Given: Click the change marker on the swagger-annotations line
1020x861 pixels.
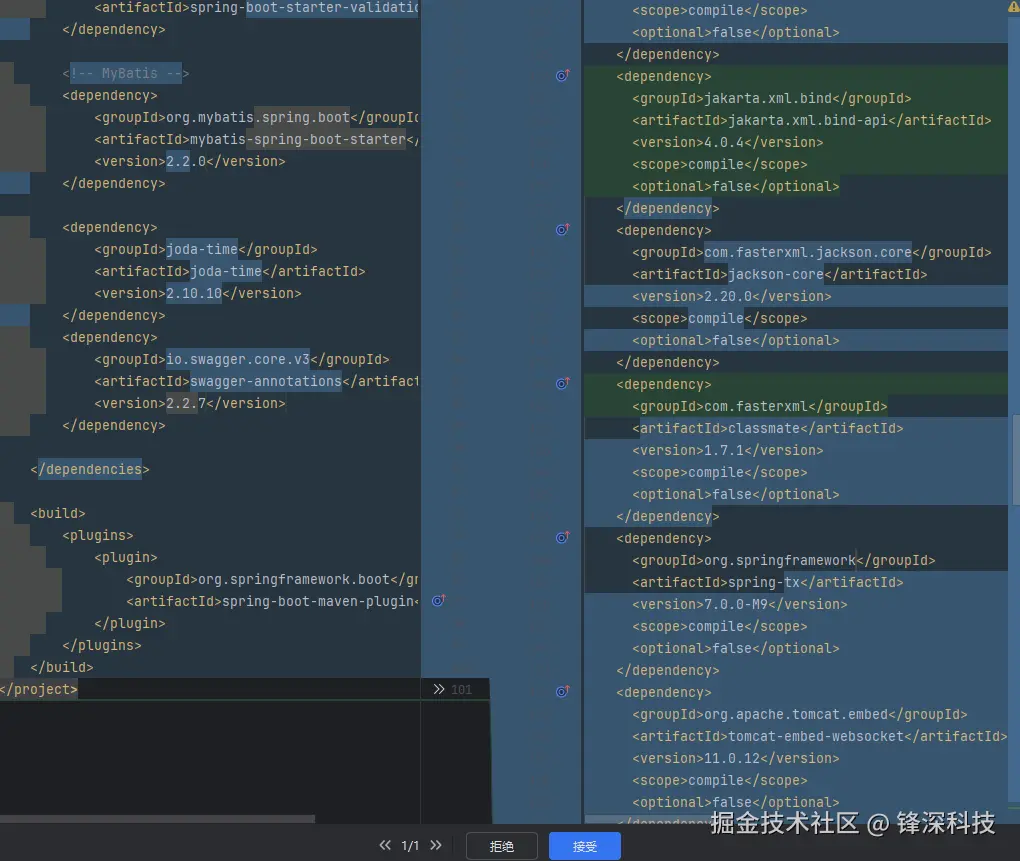Looking at the screenshot, I should (563, 383).
